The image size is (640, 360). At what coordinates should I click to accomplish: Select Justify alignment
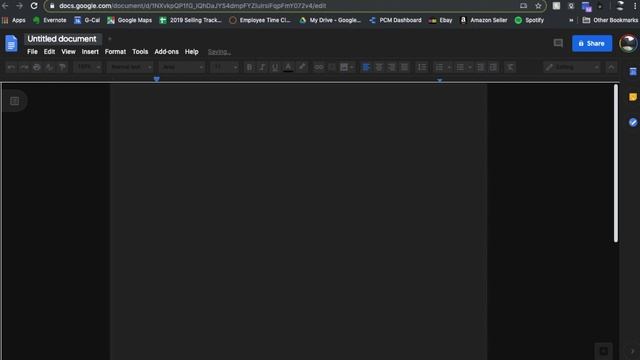pos(404,67)
